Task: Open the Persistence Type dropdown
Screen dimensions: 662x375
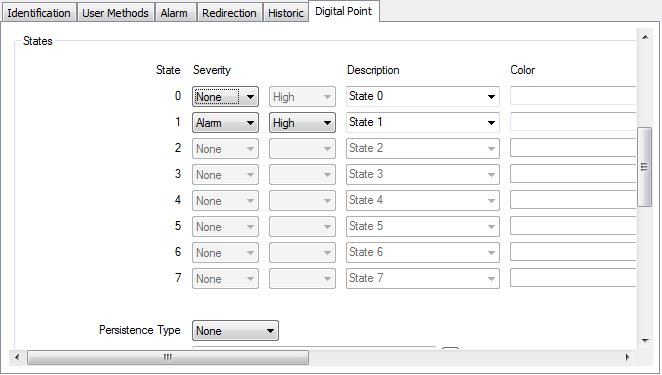Action: (x=235, y=331)
